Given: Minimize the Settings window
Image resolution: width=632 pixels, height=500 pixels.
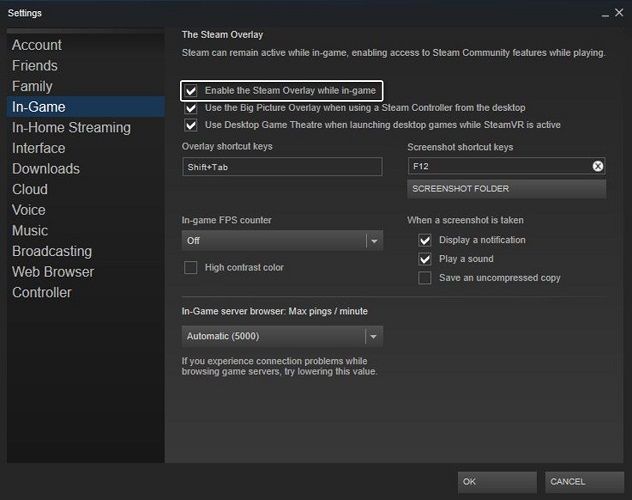Looking at the screenshot, I should click(x=605, y=15).
